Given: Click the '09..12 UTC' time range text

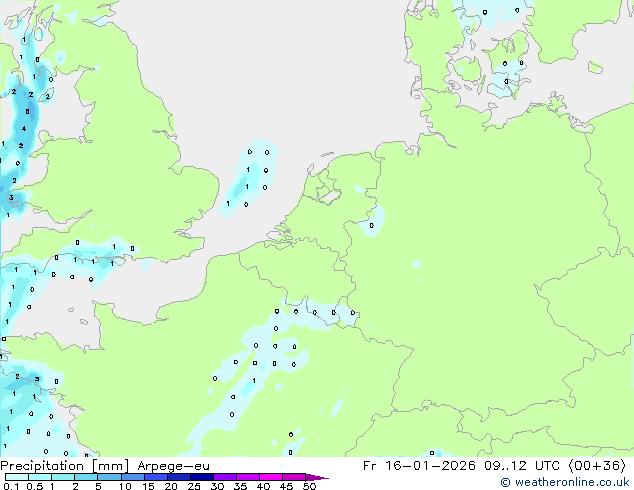Looking at the screenshot, I should 523,466.
